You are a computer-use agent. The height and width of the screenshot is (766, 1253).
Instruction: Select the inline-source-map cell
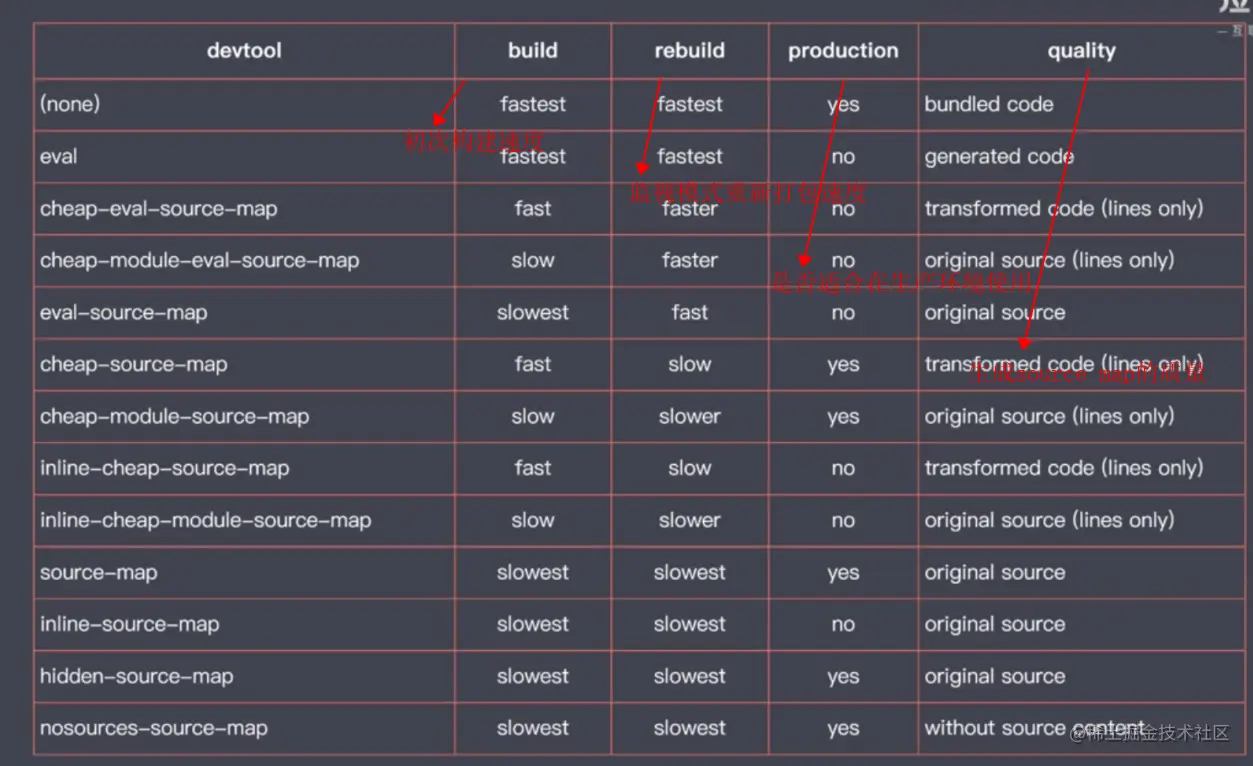[x=129, y=625]
